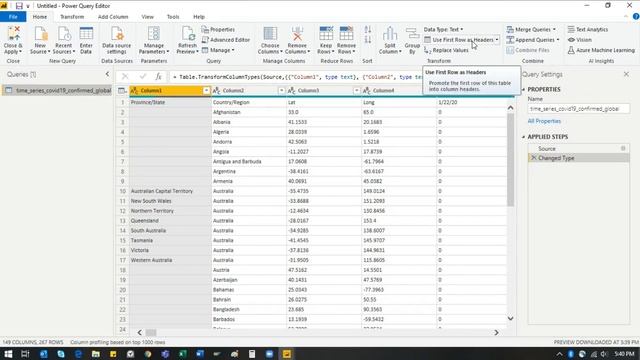Open query Properties
This screenshot has height=360, width=640.
(218, 29)
